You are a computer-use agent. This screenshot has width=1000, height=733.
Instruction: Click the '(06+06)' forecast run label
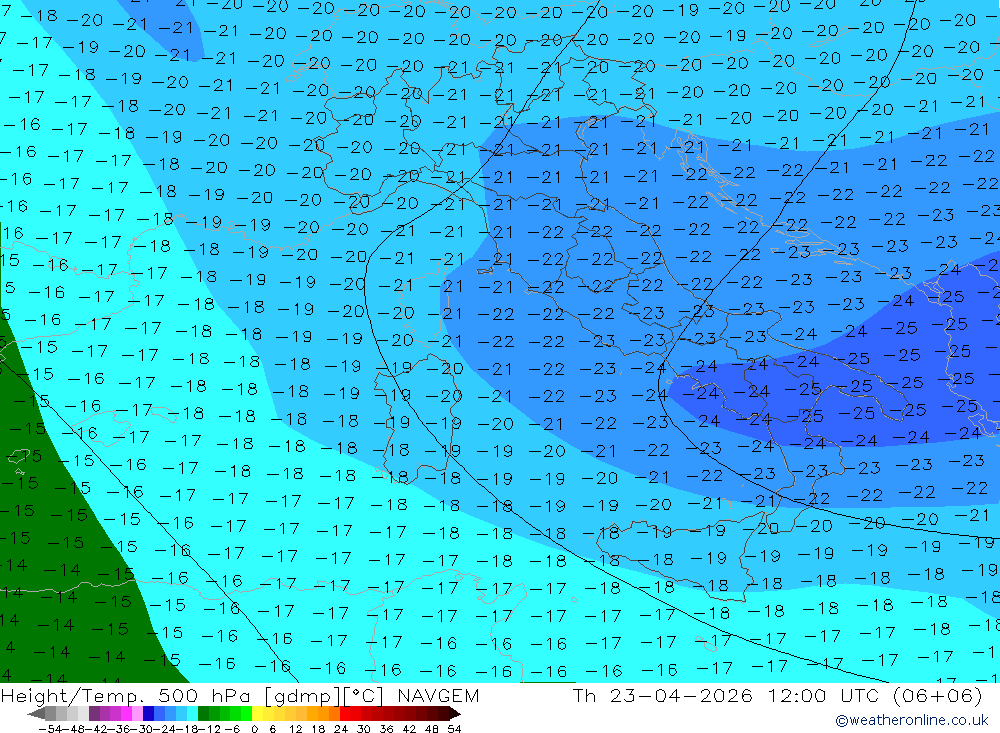coord(938,695)
